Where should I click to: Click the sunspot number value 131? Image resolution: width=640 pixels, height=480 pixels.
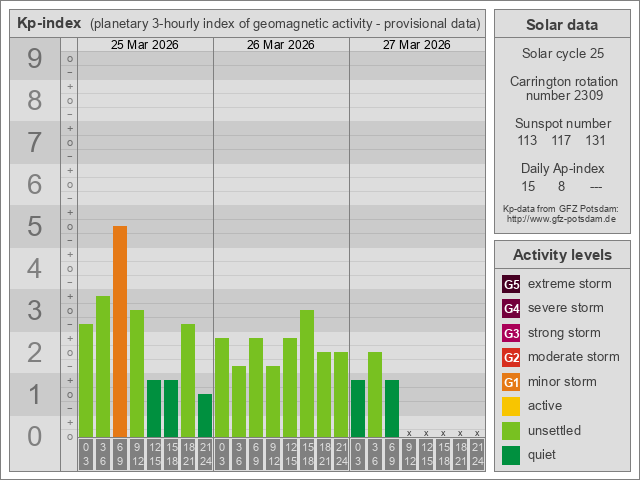click(x=596, y=140)
